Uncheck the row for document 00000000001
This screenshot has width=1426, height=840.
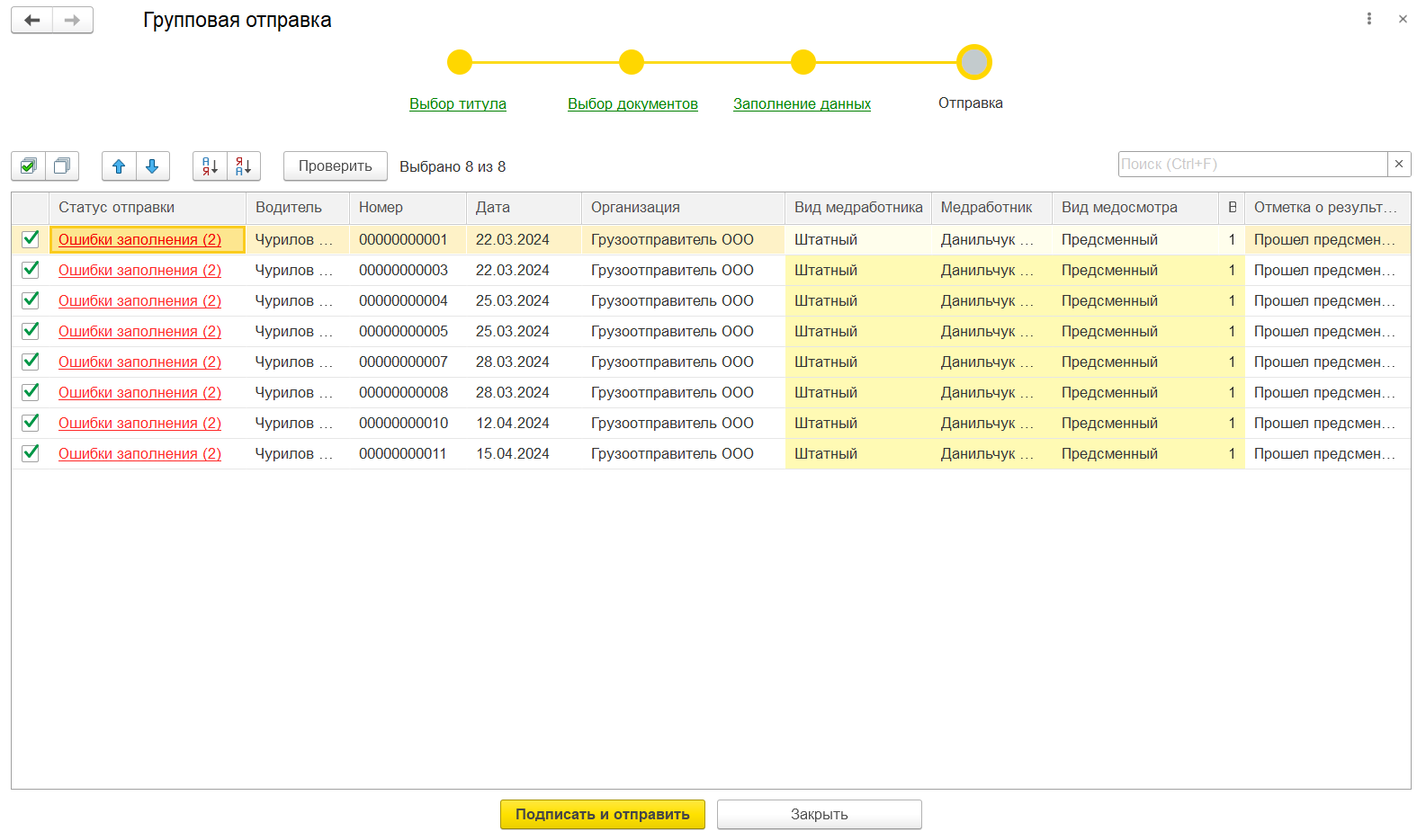(x=31, y=239)
